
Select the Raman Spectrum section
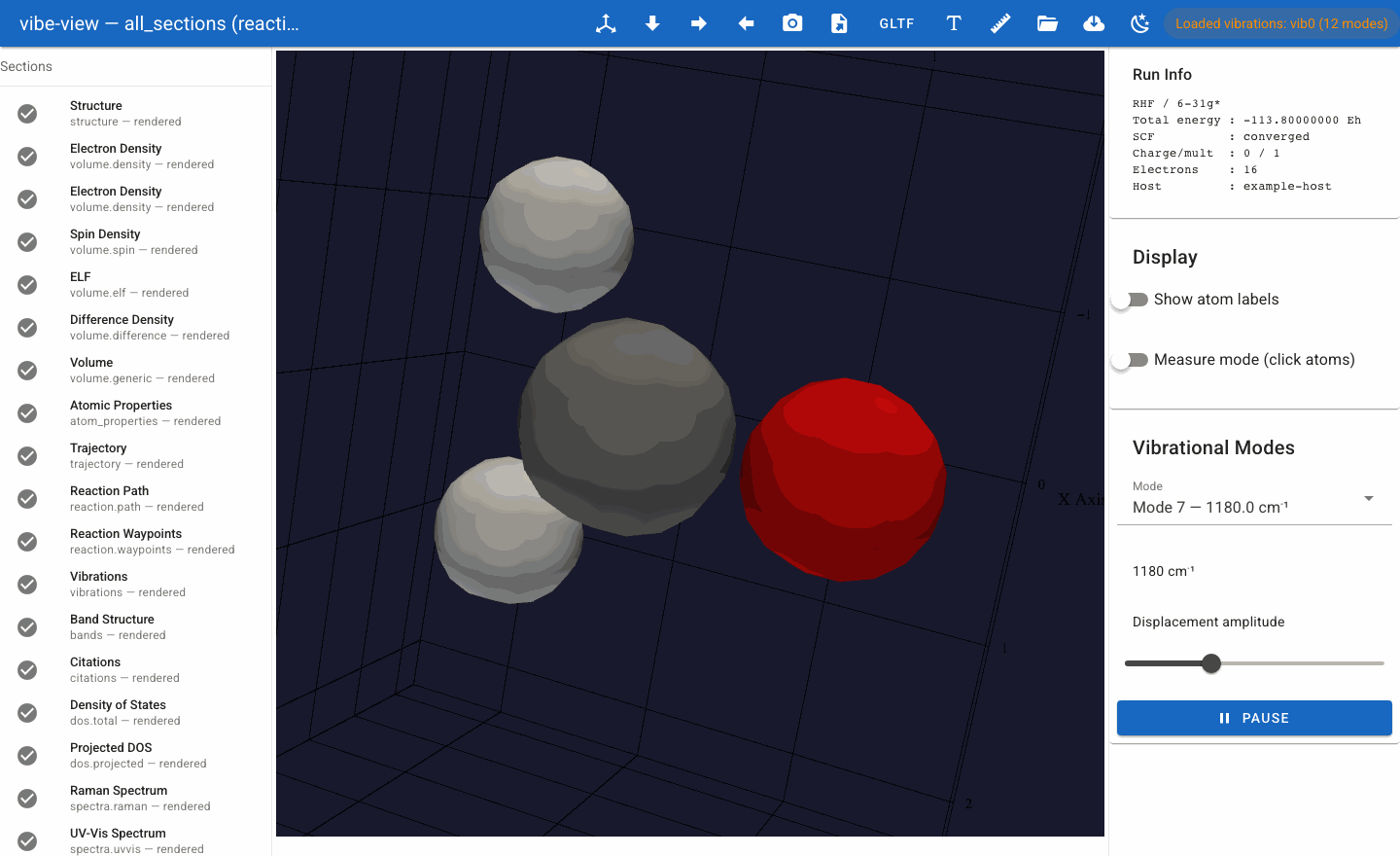point(135,799)
